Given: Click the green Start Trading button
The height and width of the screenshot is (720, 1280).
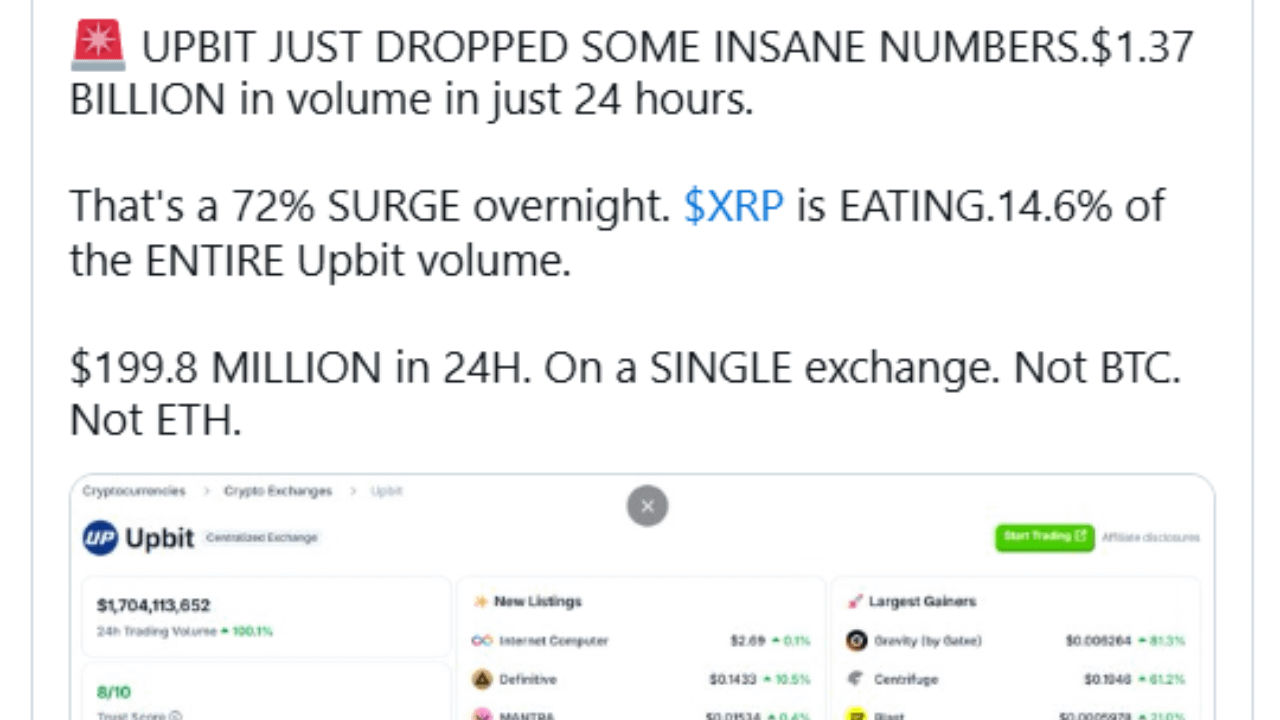Looking at the screenshot, I should (x=1044, y=537).
